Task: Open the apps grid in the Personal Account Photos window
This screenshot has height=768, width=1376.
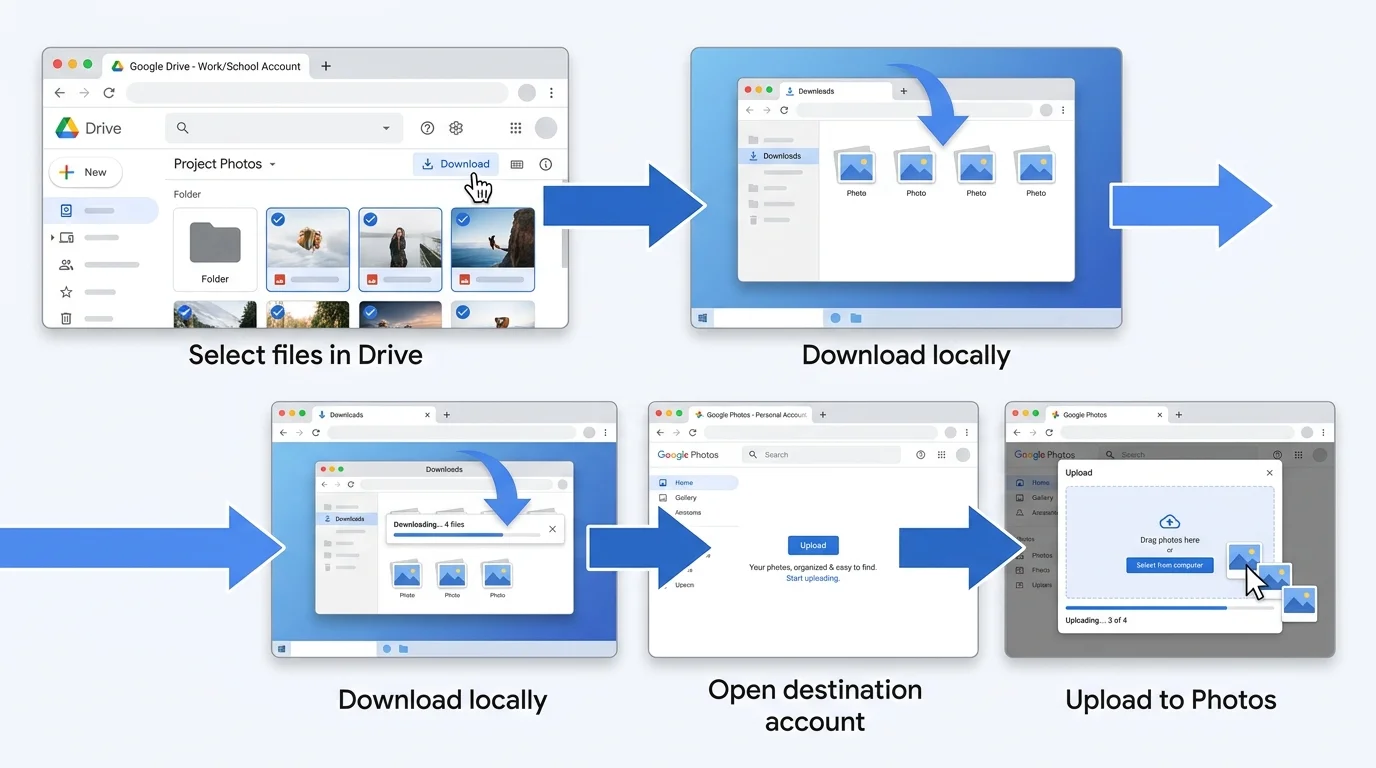Action: click(941, 455)
